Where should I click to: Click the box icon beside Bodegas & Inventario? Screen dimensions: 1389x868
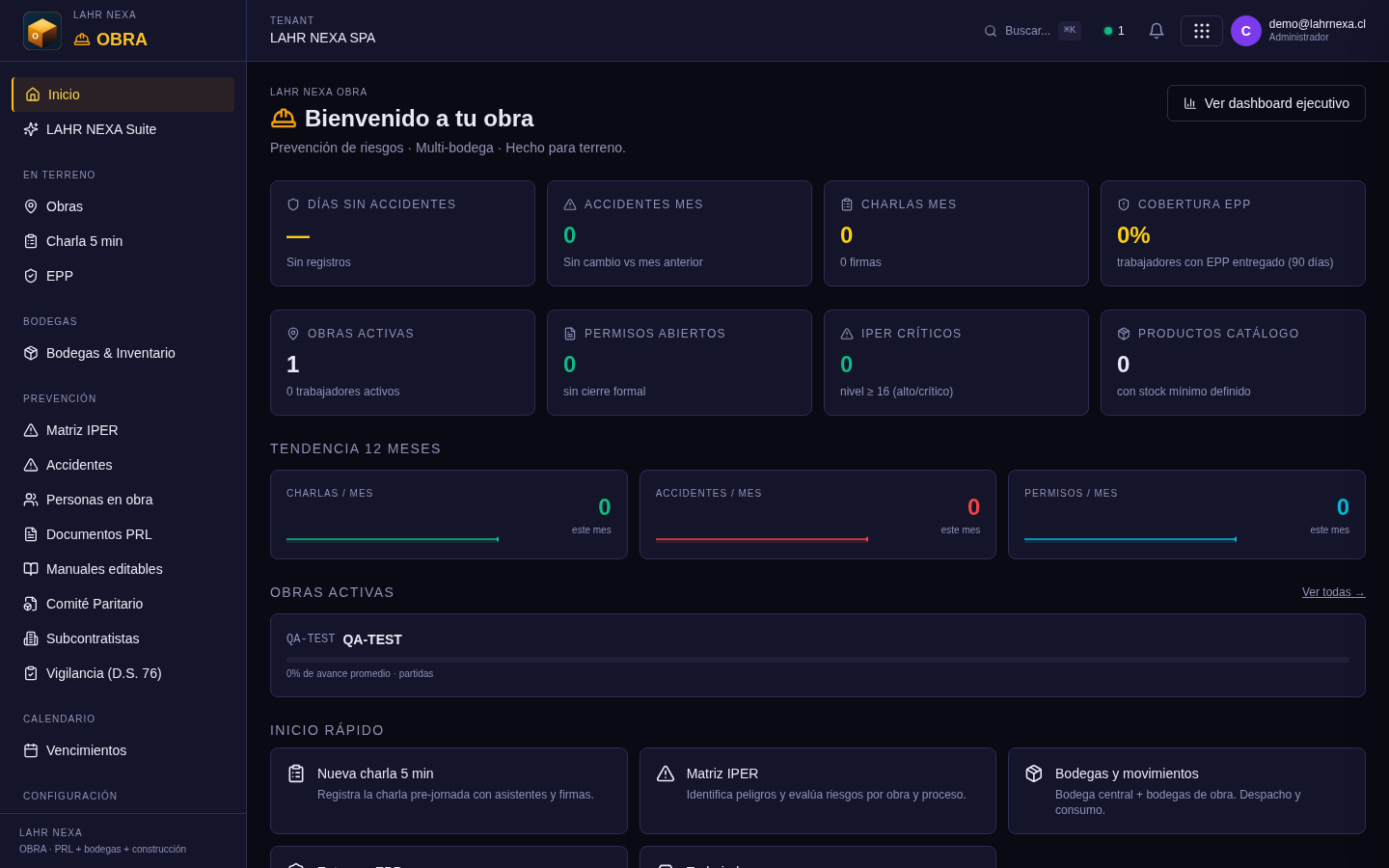click(31, 353)
